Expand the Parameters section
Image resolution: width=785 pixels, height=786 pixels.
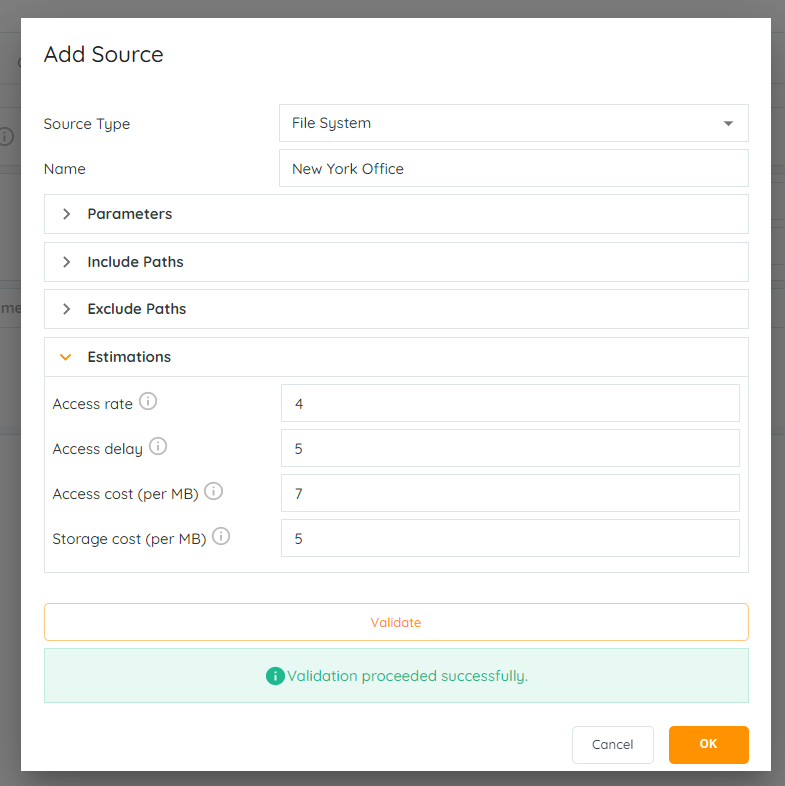(x=396, y=214)
